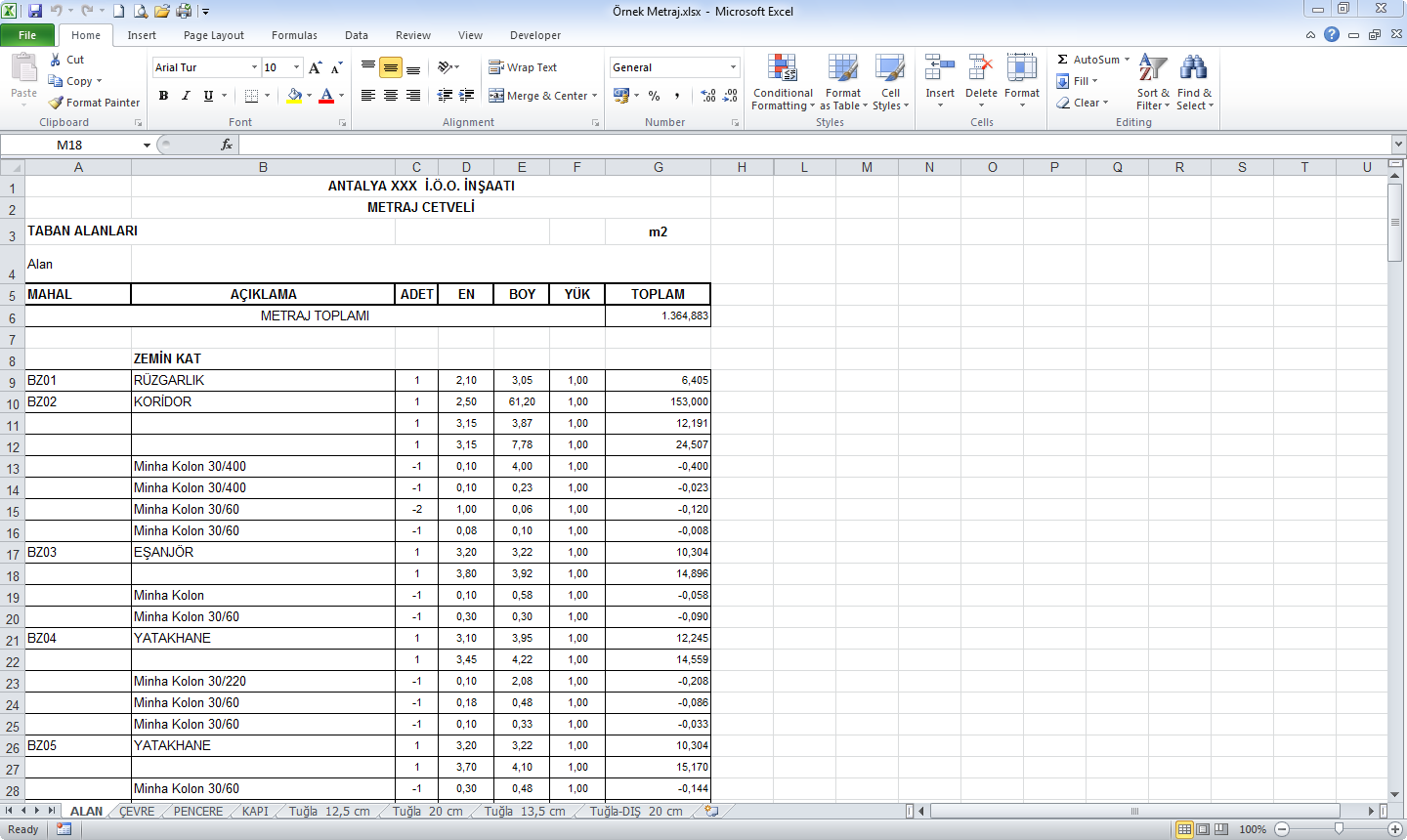Open the font size dropdown
Screen dimensions: 1407x840
point(297,67)
